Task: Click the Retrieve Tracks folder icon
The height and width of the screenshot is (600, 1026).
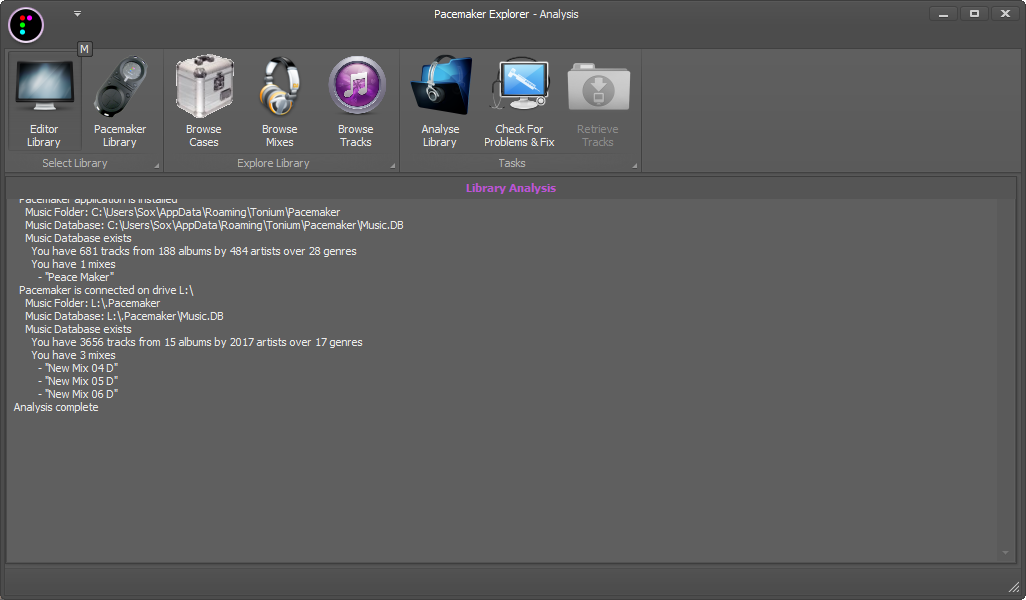Action: [x=598, y=86]
